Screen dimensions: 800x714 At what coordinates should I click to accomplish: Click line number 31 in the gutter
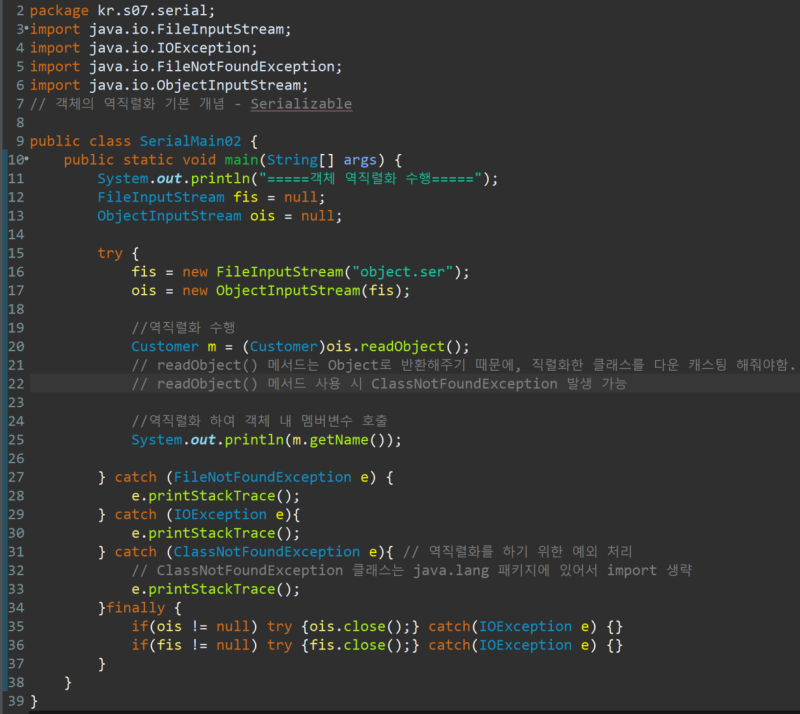click(16, 552)
